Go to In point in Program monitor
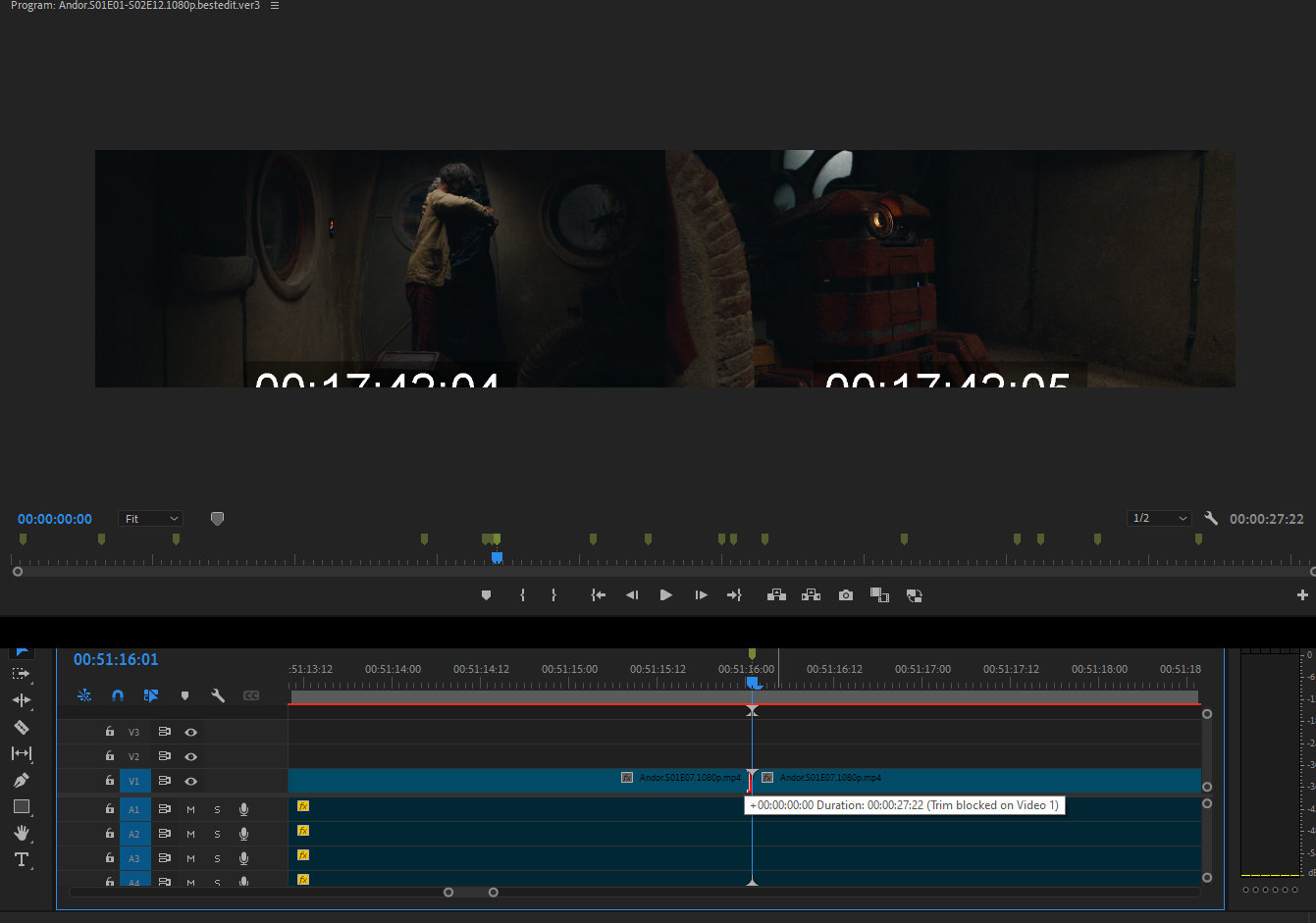Image resolution: width=1316 pixels, height=923 pixels. coord(598,595)
